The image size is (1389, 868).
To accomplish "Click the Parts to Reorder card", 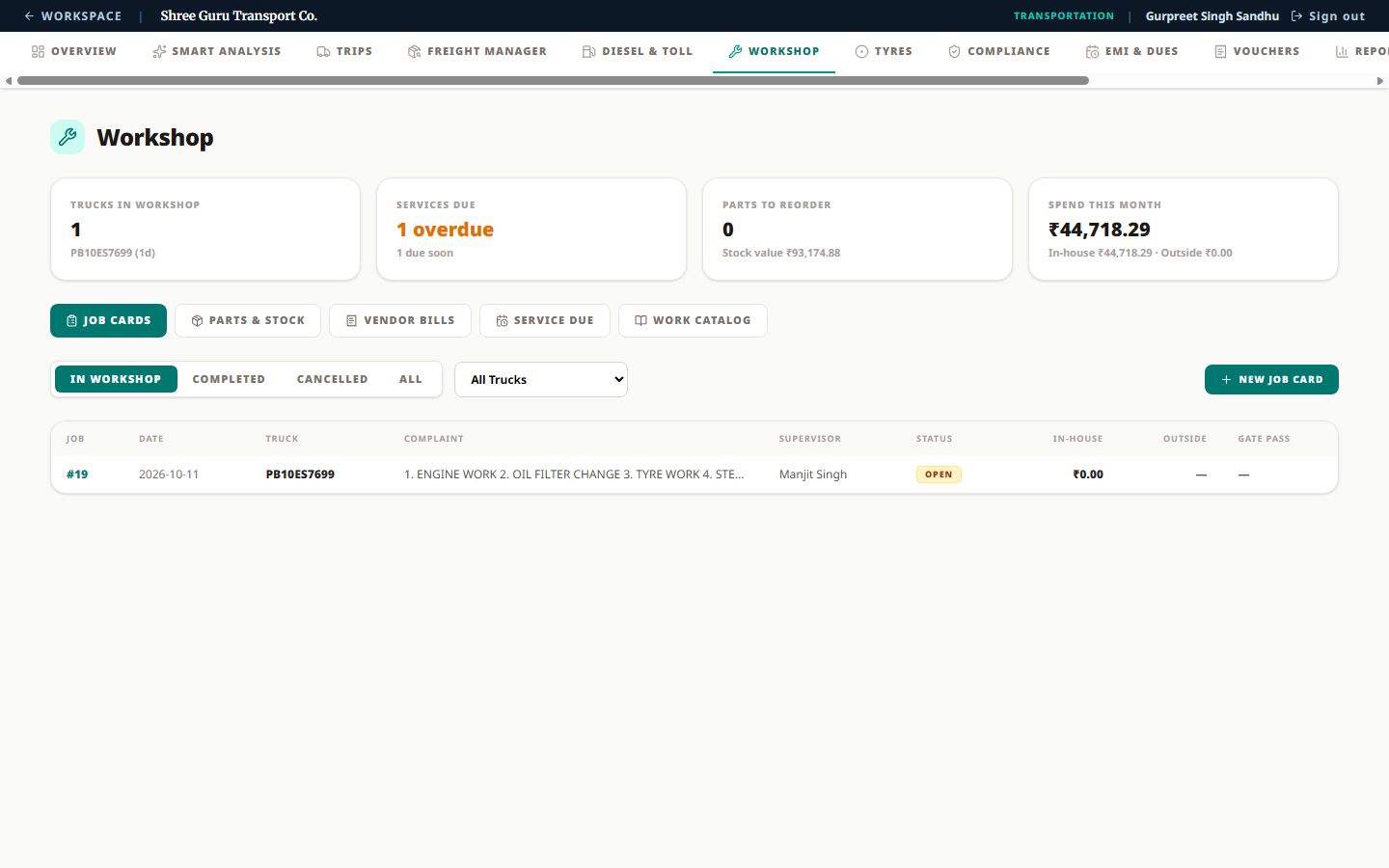I will (x=858, y=230).
